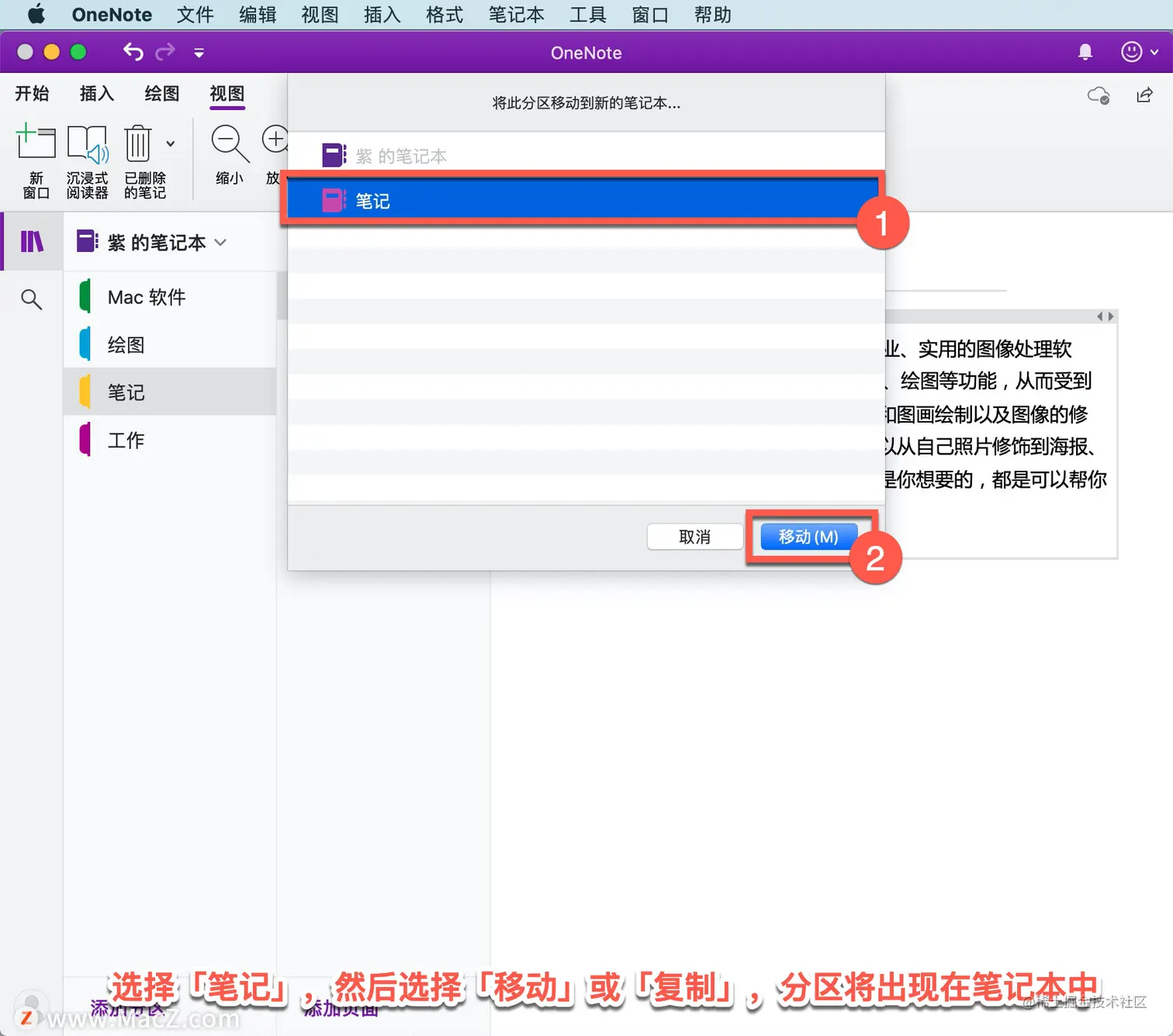The width and height of the screenshot is (1173, 1036).
Task: Select the 视图 ribbon tab
Action: pos(227,94)
